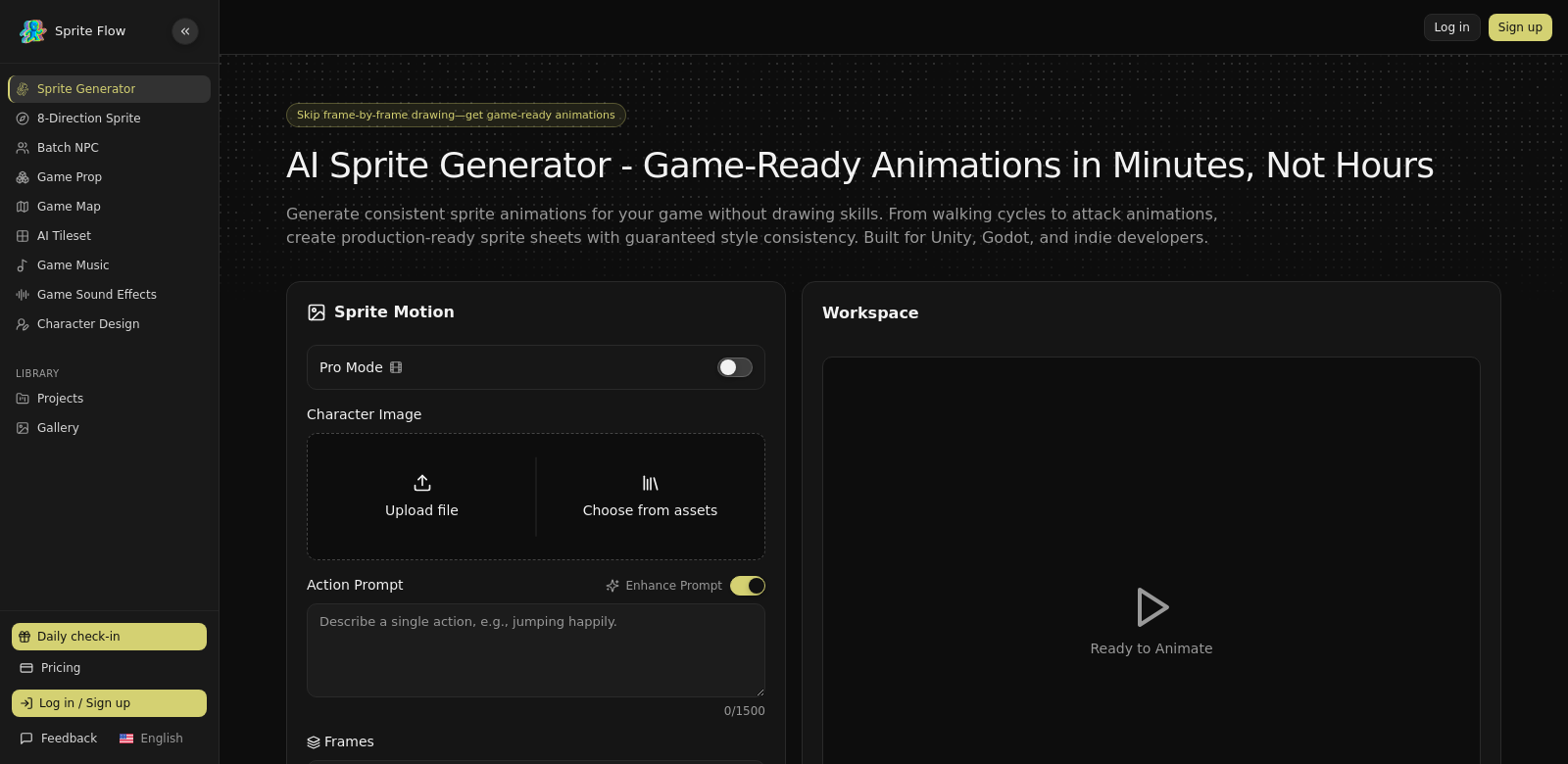The height and width of the screenshot is (764, 1568).
Task: Open the Feedback link
Action: 59,739
